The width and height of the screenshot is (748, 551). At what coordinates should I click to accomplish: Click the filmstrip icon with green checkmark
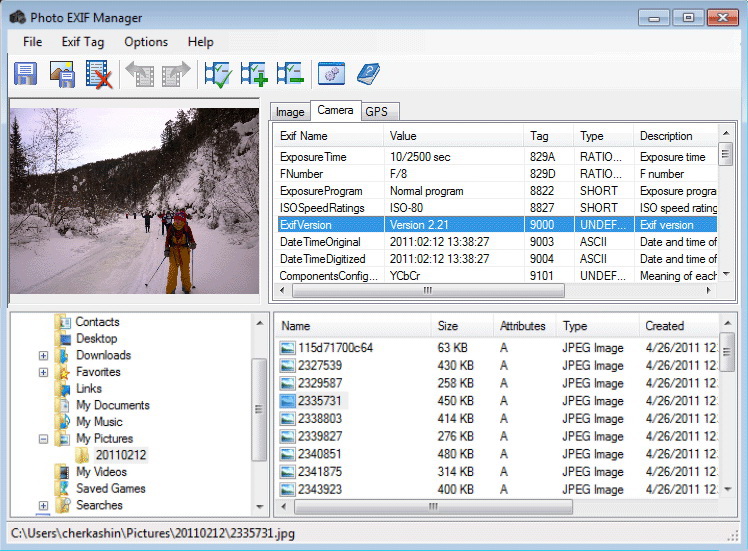tap(217, 74)
